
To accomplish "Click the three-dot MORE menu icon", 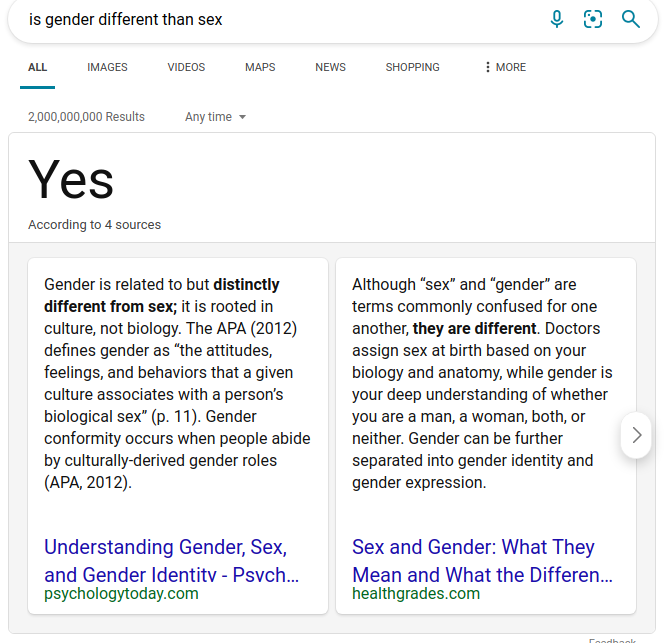I will [x=488, y=67].
